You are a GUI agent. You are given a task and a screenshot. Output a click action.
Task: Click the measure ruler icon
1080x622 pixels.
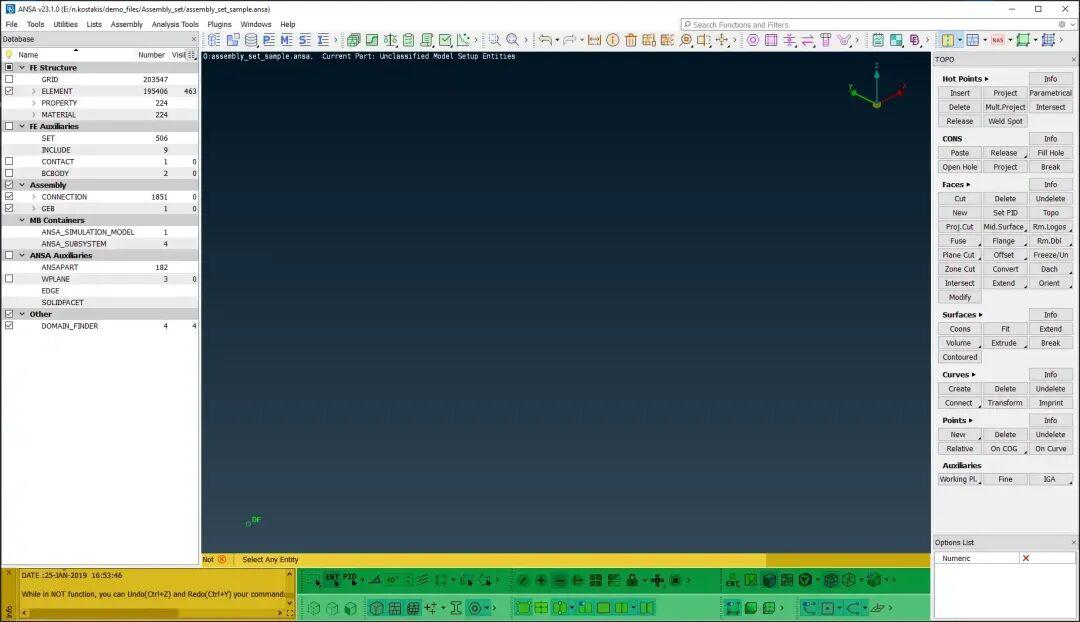pyautogui.click(x=594, y=40)
